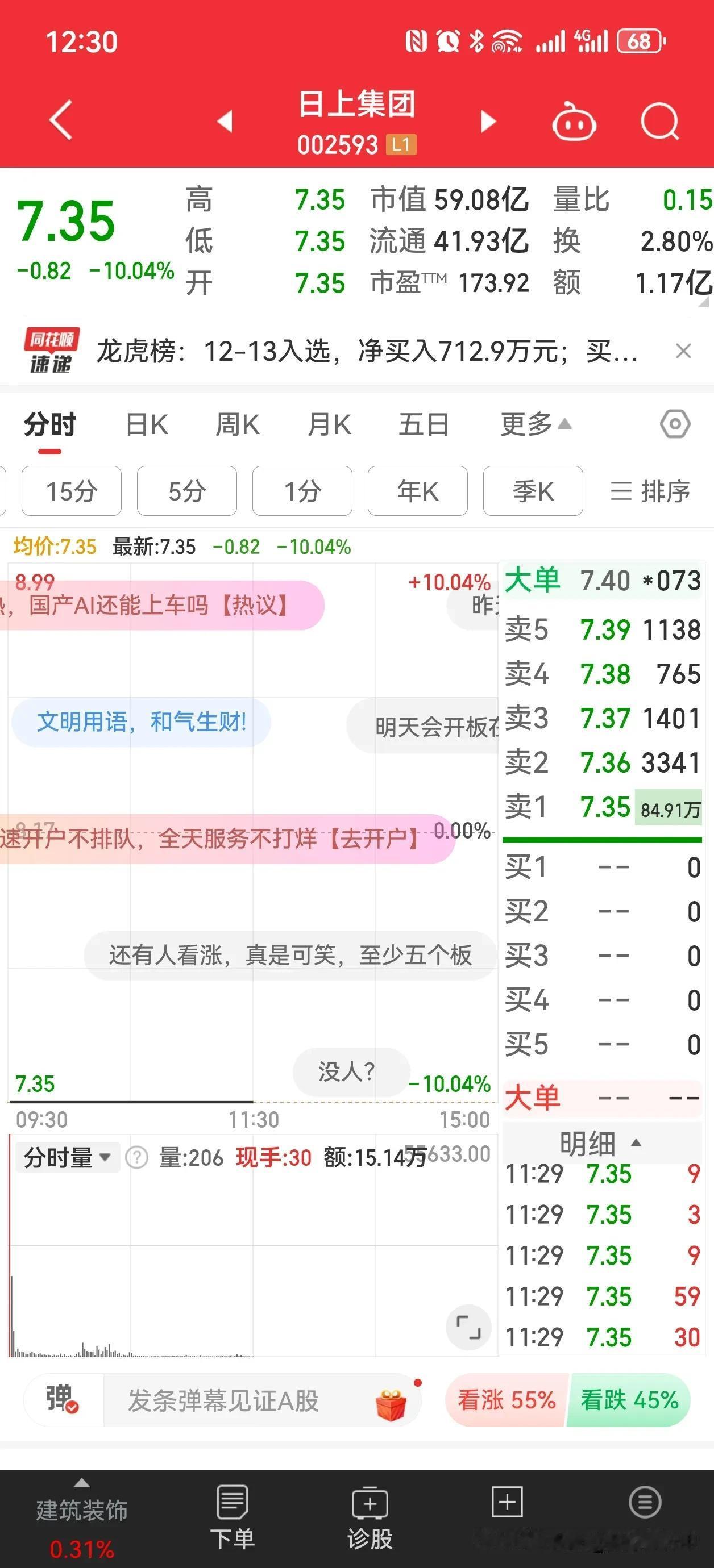Tap 还有人看涨 bullet comment

point(290,955)
